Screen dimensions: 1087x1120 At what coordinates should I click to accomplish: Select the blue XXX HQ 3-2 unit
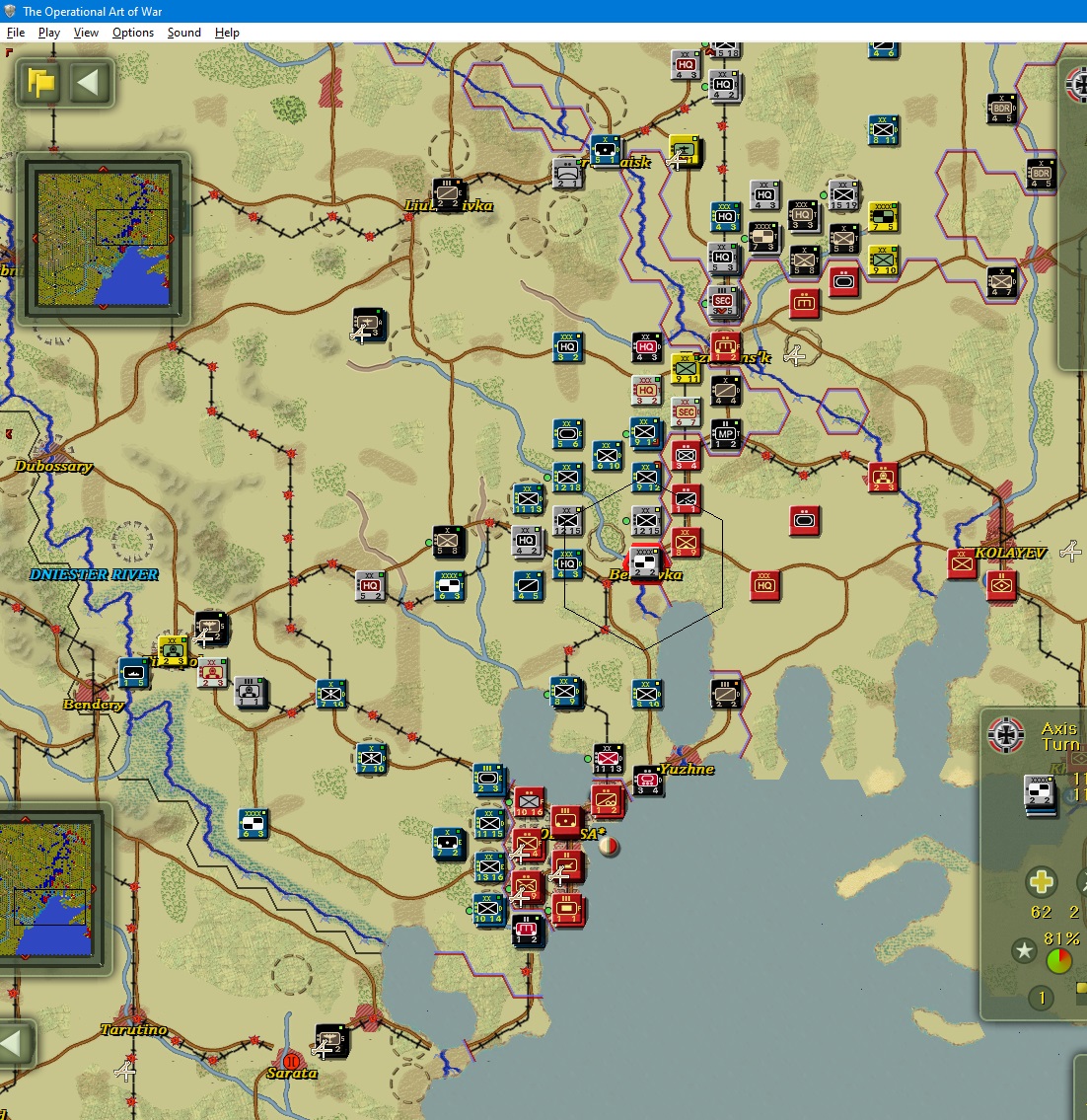tap(568, 347)
